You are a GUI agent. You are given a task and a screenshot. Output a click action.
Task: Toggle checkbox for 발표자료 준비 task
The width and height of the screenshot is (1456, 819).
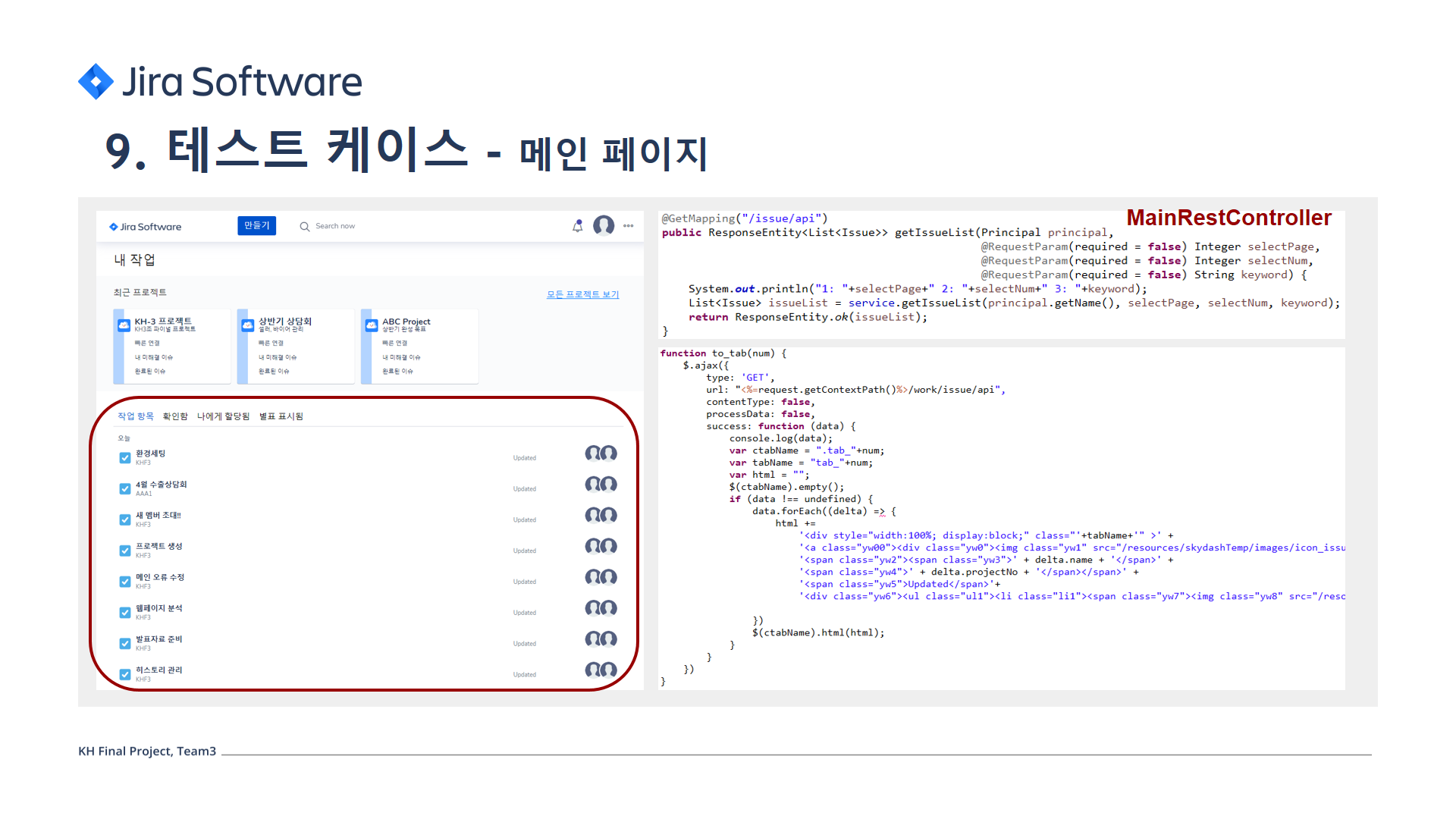point(125,644)
